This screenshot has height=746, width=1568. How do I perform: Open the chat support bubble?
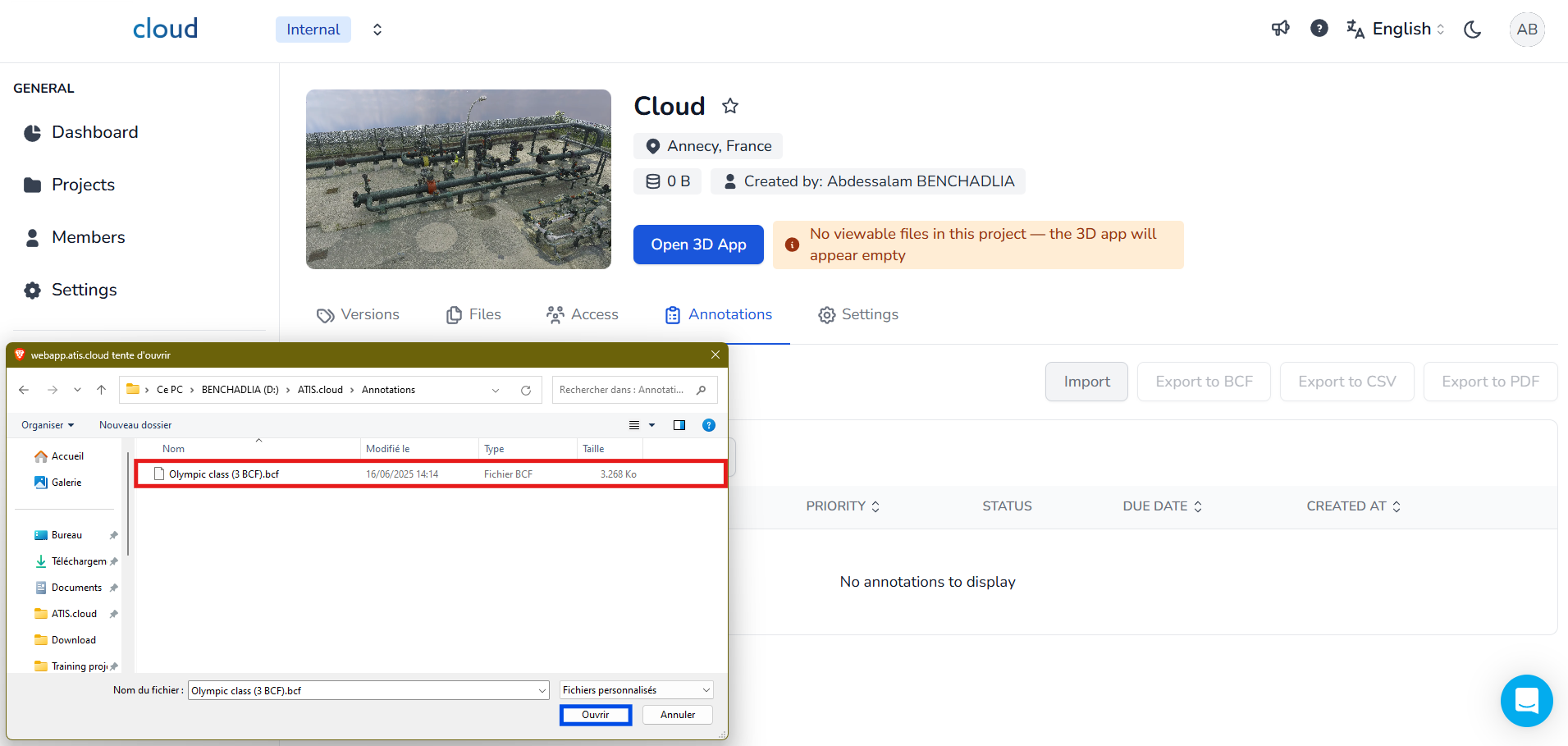(1526, 701)
